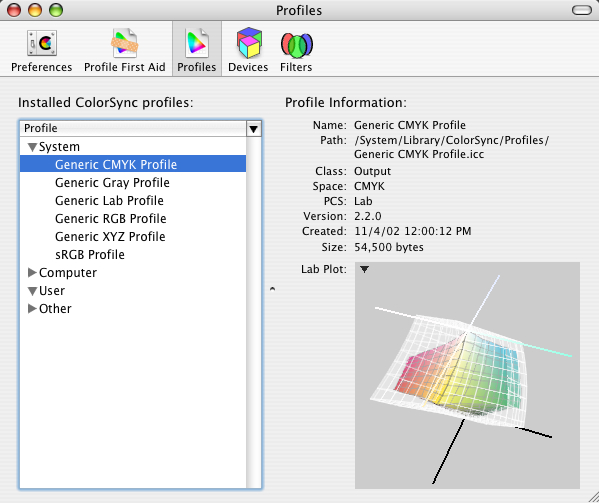The width and height of the screenshot is (599, 503).
Task: Click the Size 54,500 bytes value
Action: 389,247
